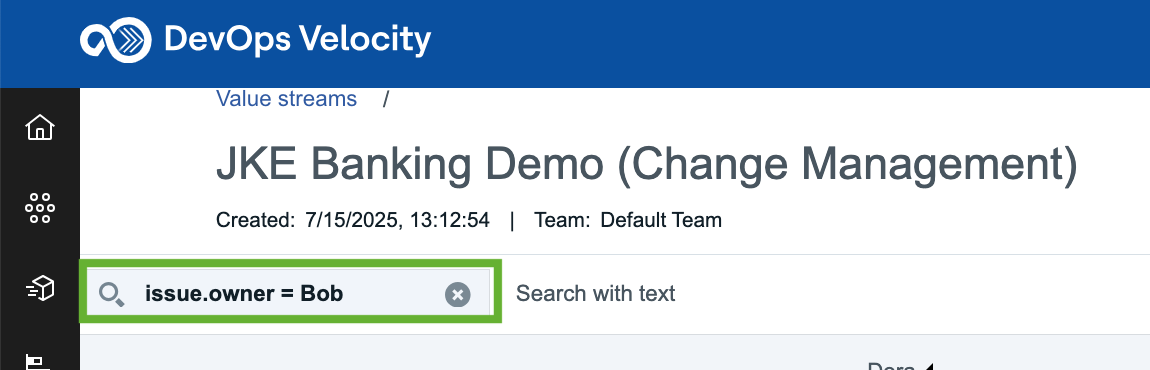1150x370 pixels.
Task: Clear the issue.owner = Bob filter
Action: (458, 294)
